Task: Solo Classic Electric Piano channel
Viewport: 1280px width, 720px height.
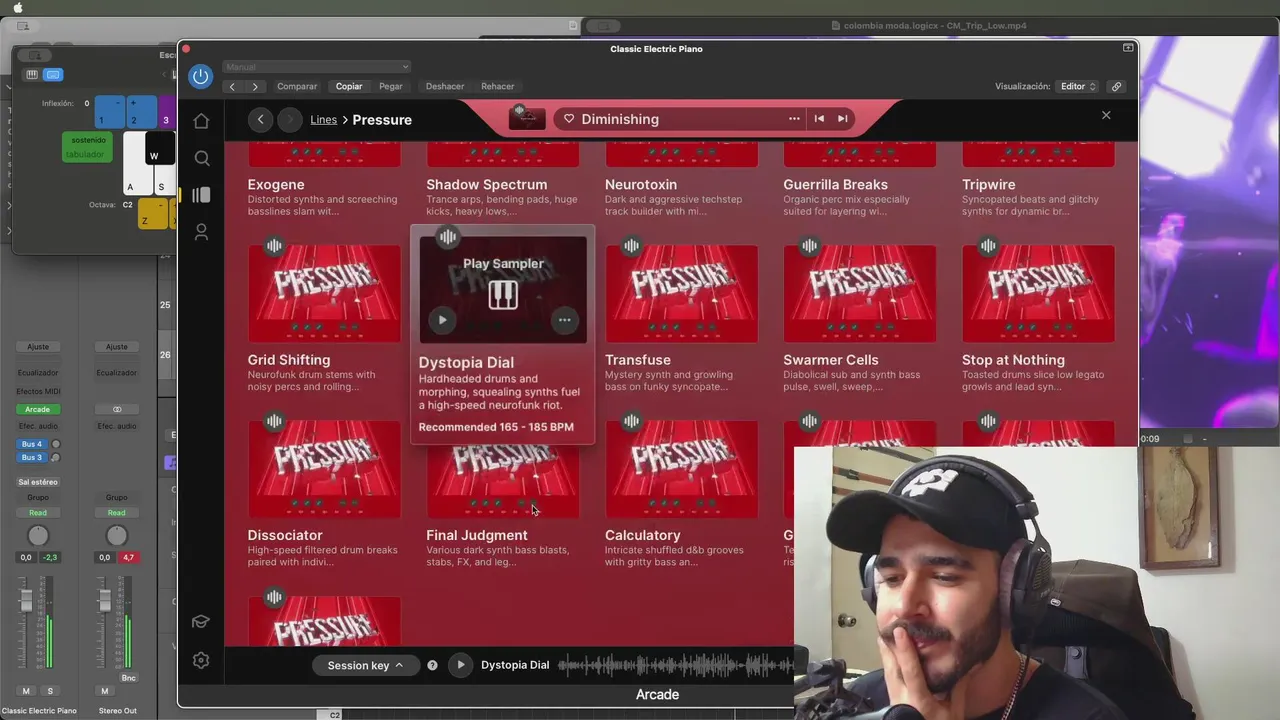Action: [50, 691]
